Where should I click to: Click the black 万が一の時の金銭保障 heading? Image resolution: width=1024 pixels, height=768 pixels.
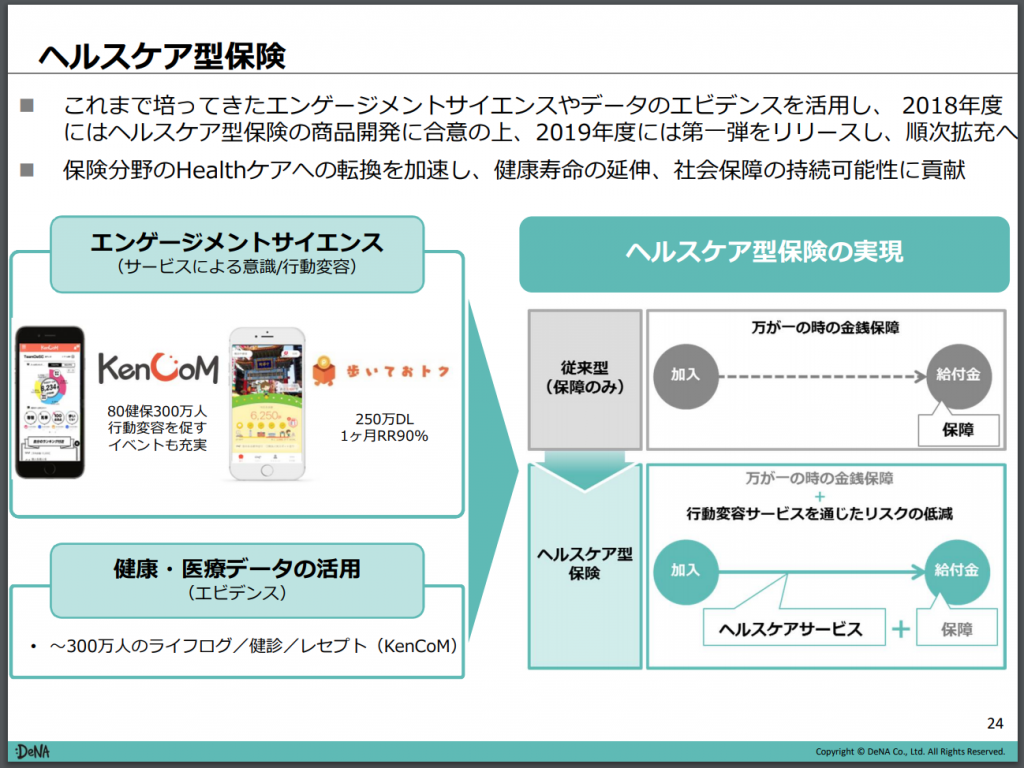[825, 328]
